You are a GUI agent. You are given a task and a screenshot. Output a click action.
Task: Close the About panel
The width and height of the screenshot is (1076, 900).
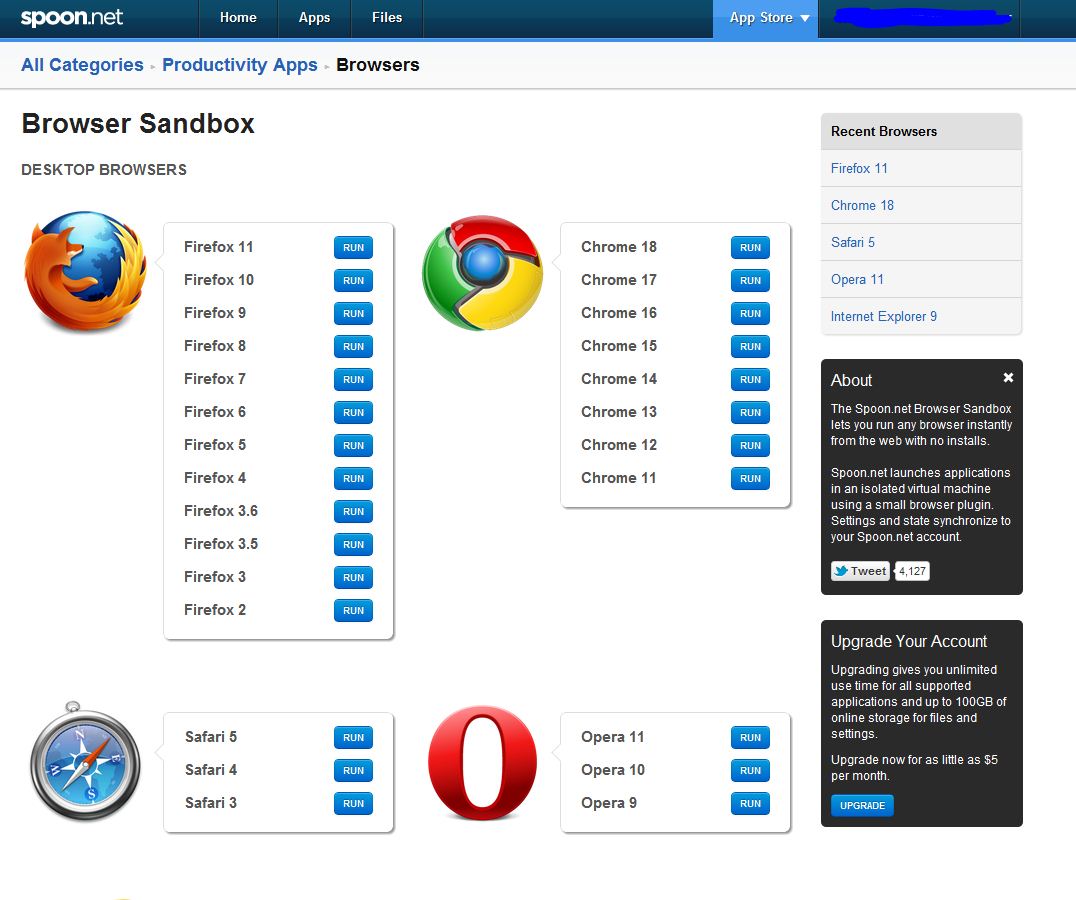1008,378
